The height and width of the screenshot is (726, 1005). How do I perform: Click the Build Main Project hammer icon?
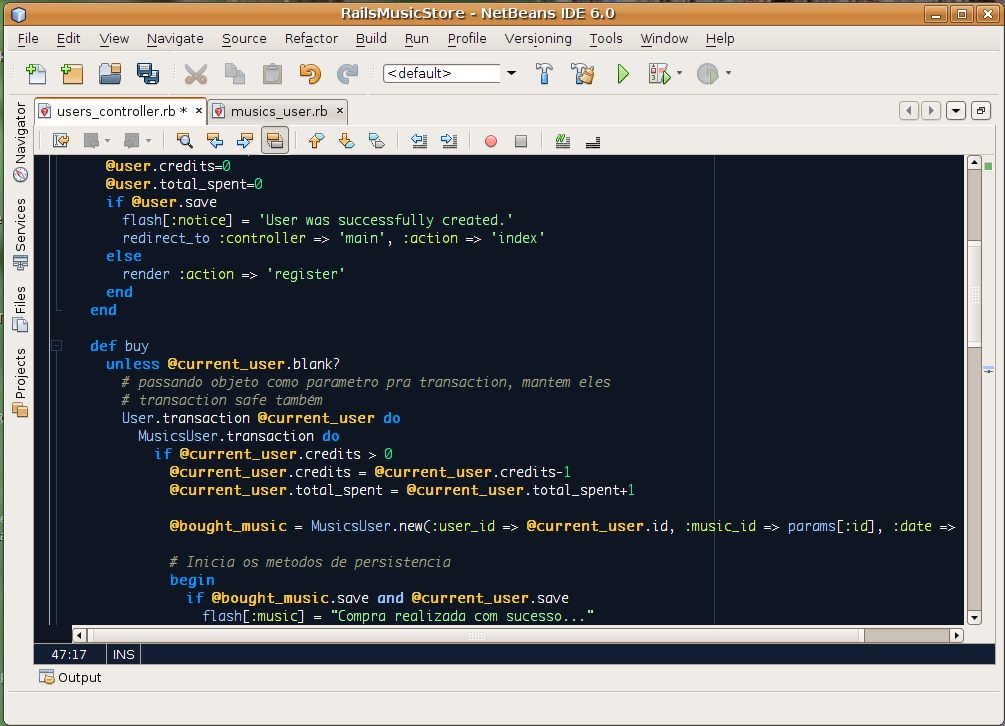click(544, 74)
